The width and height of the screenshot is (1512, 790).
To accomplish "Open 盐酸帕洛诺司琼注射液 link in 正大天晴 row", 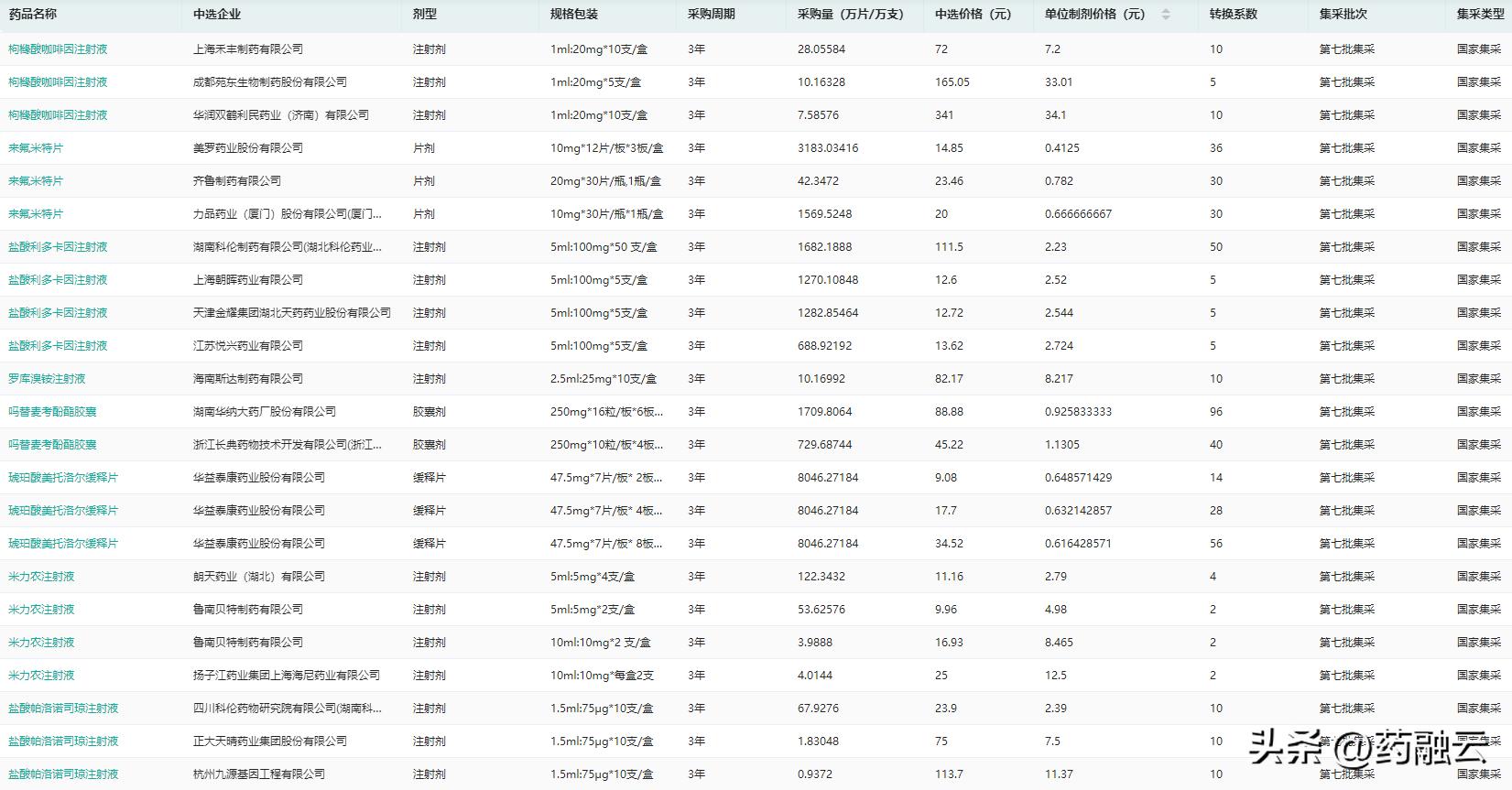I will pos(63,741).
